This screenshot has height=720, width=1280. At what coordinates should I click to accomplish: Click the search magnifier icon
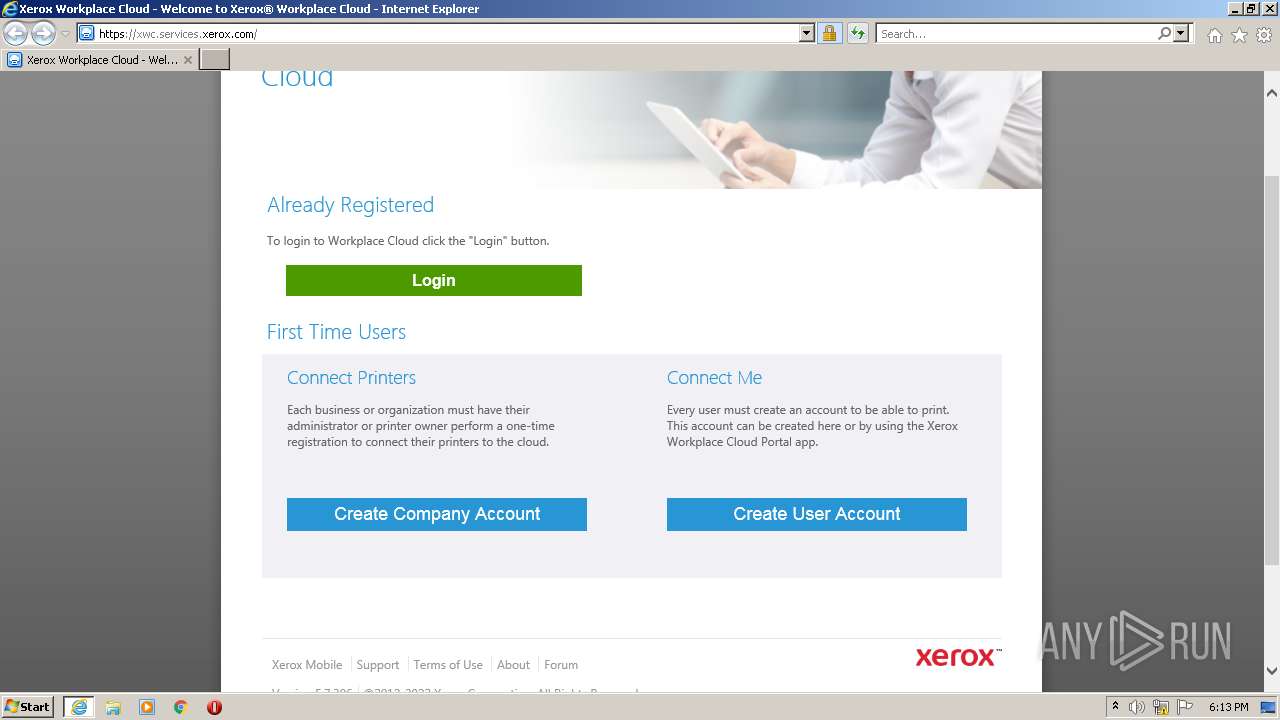[1164, 33]
